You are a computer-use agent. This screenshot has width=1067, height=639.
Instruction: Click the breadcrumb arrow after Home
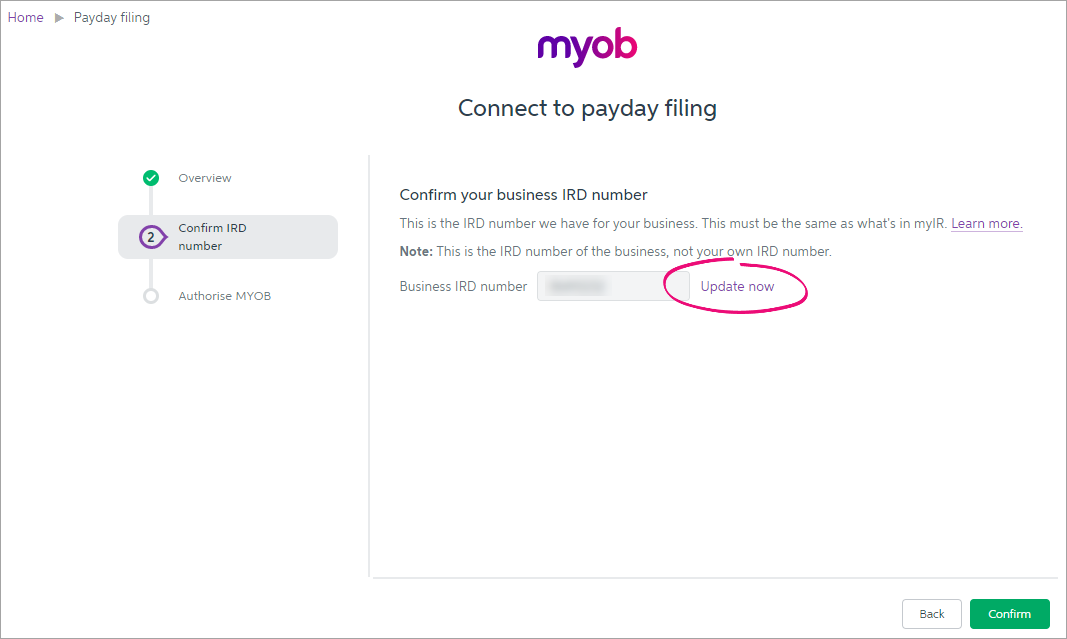point(59,18)
